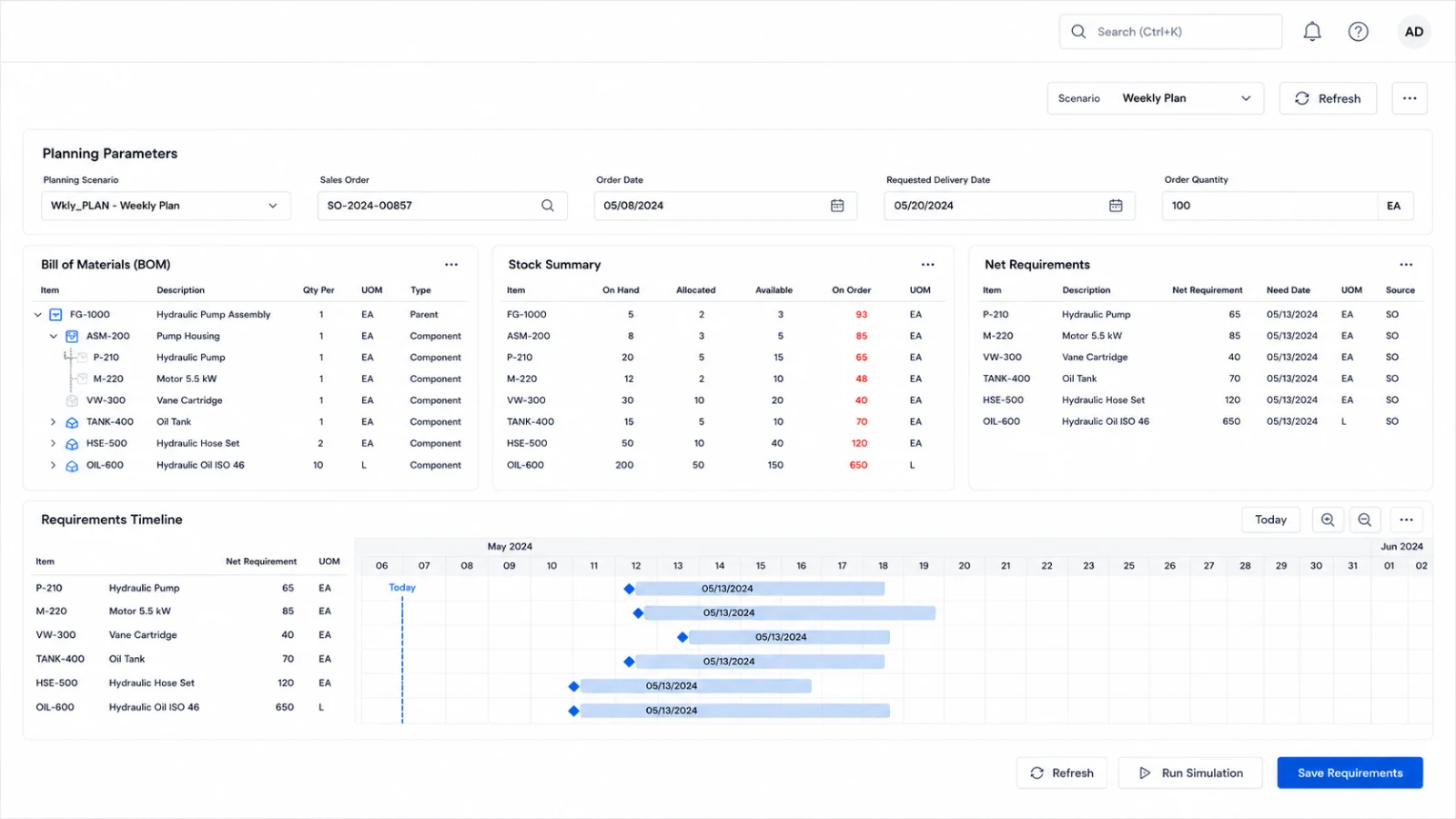Screen dimensions: 1456x819
Task: Click the Sales Order field SO-2024-00857
Action: tap(442, 206)
